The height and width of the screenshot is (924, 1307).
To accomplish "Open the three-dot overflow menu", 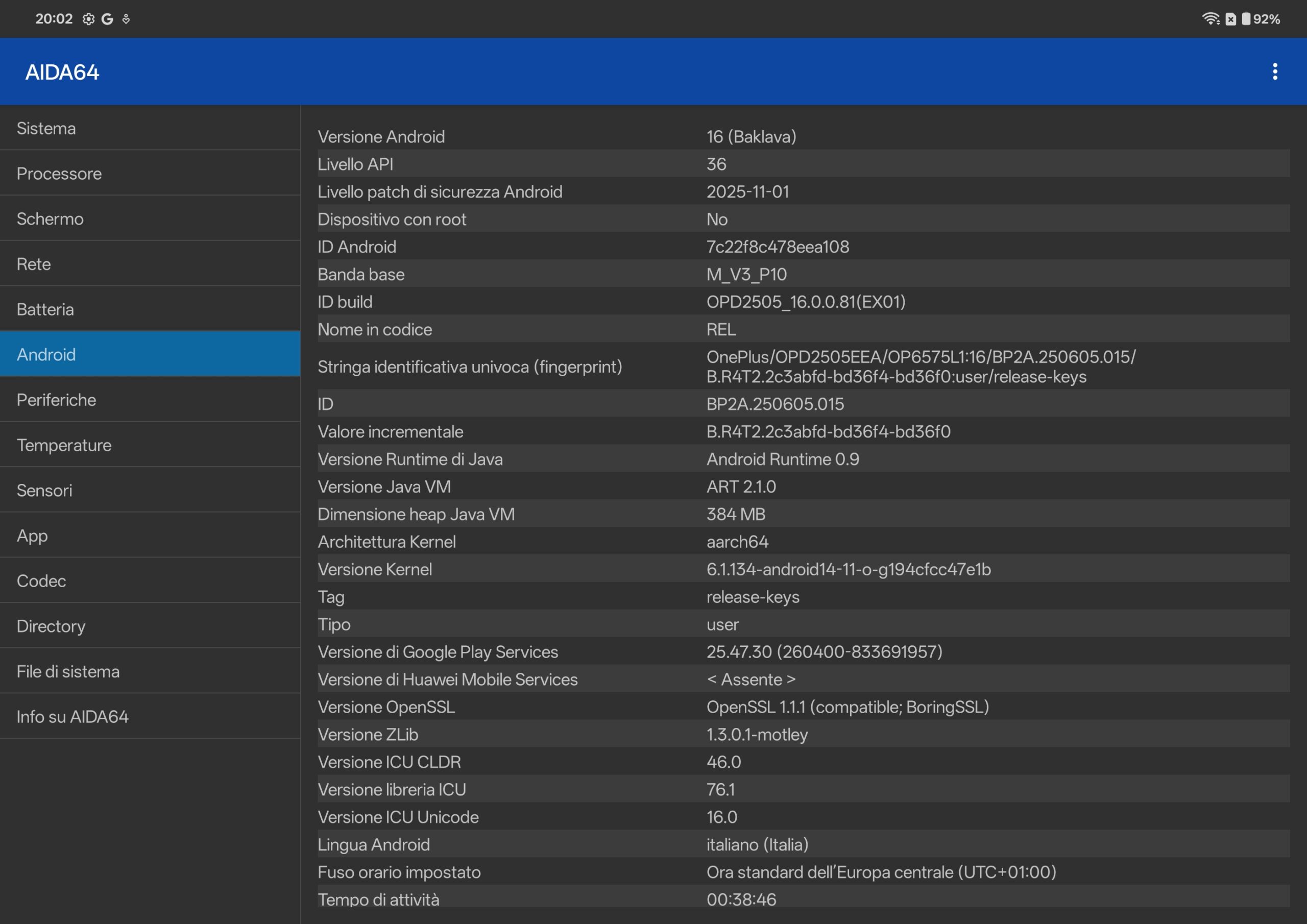I will tap(1274, 72).
